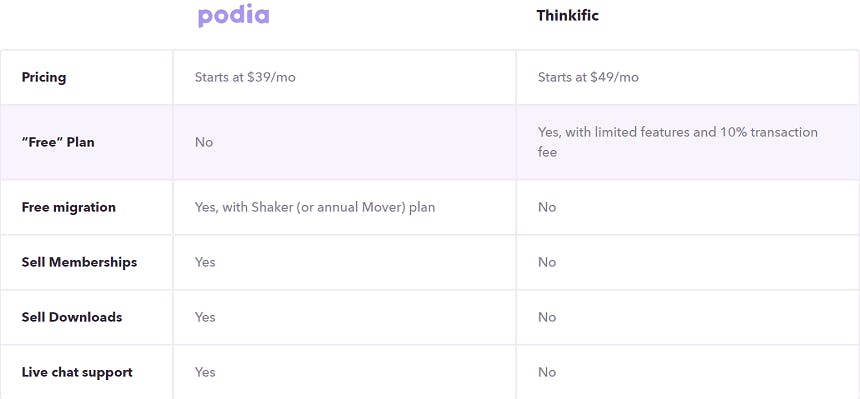The height and width of the screenshot is (399, 860).
Task: Select the "Free" Plan row label
Action: 58,142
